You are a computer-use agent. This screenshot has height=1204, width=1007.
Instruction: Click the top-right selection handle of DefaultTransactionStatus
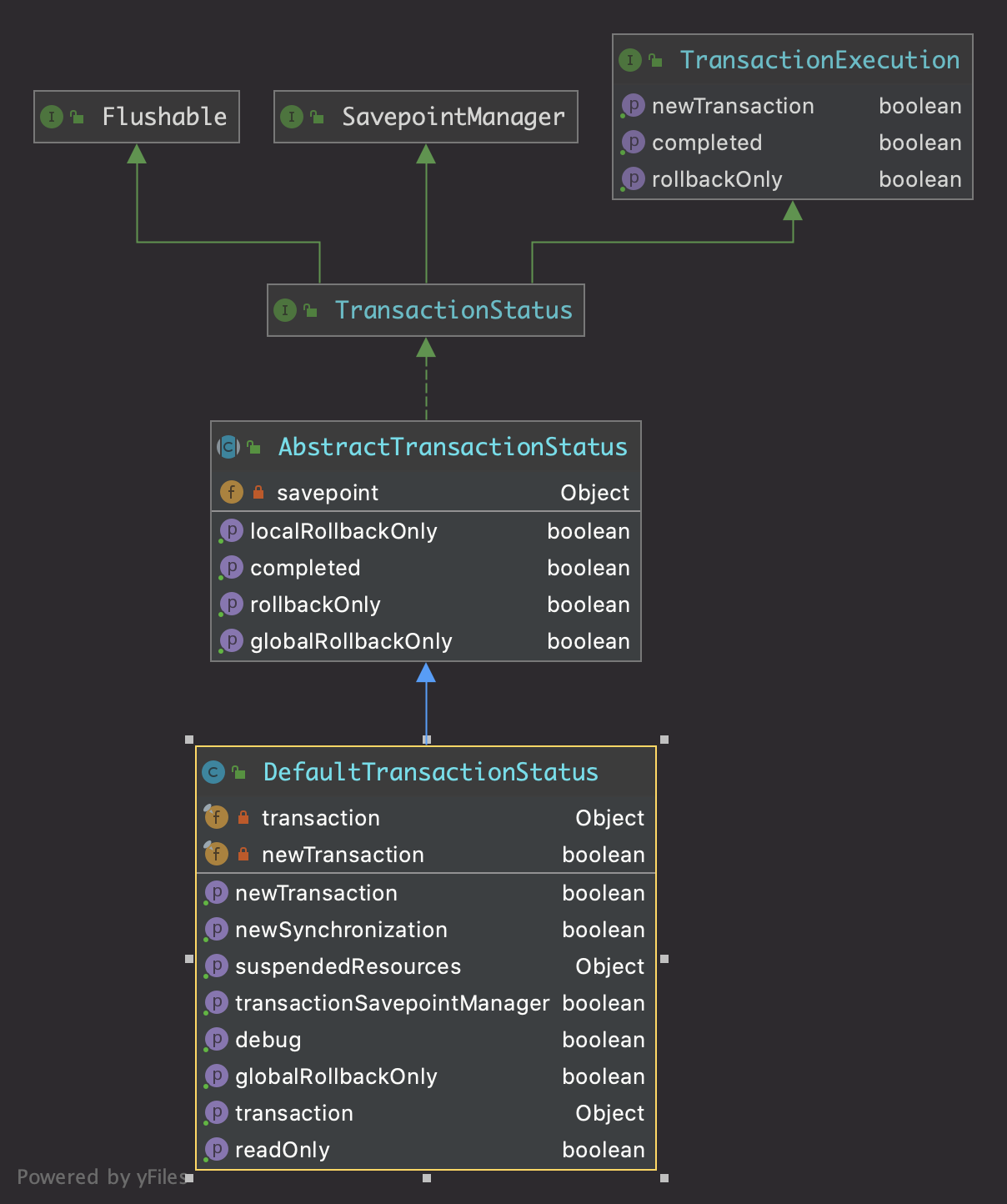664,740
